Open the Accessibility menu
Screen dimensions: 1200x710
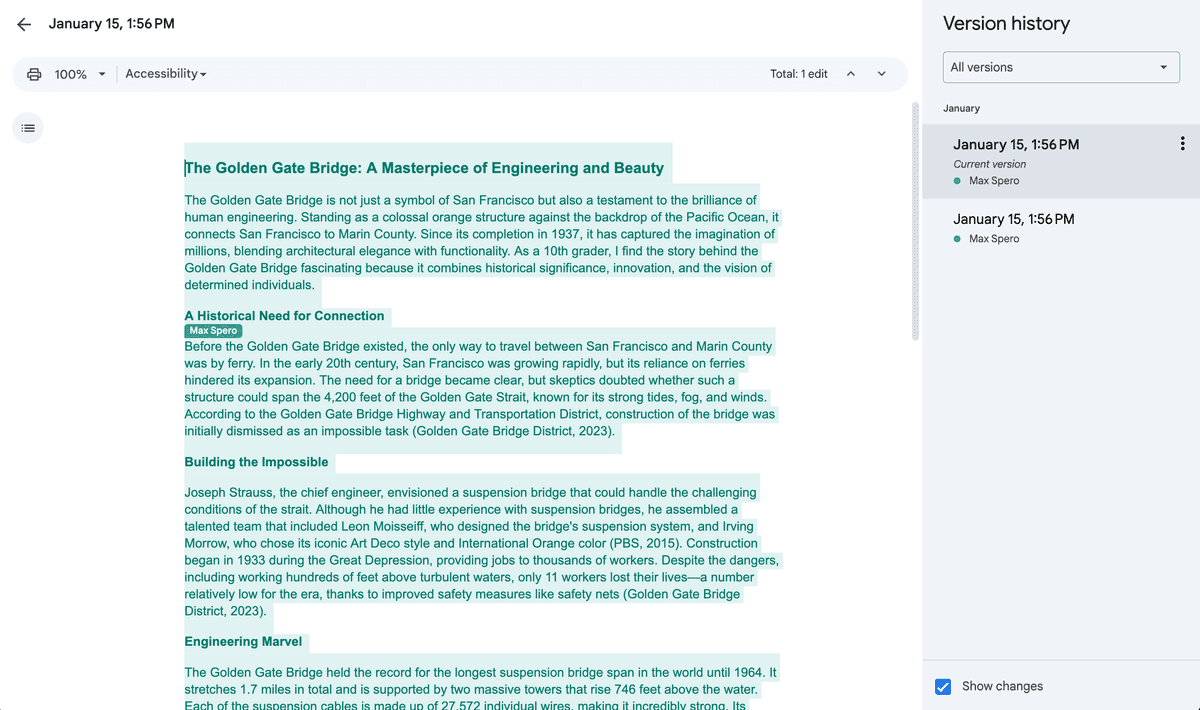[165, 72]
